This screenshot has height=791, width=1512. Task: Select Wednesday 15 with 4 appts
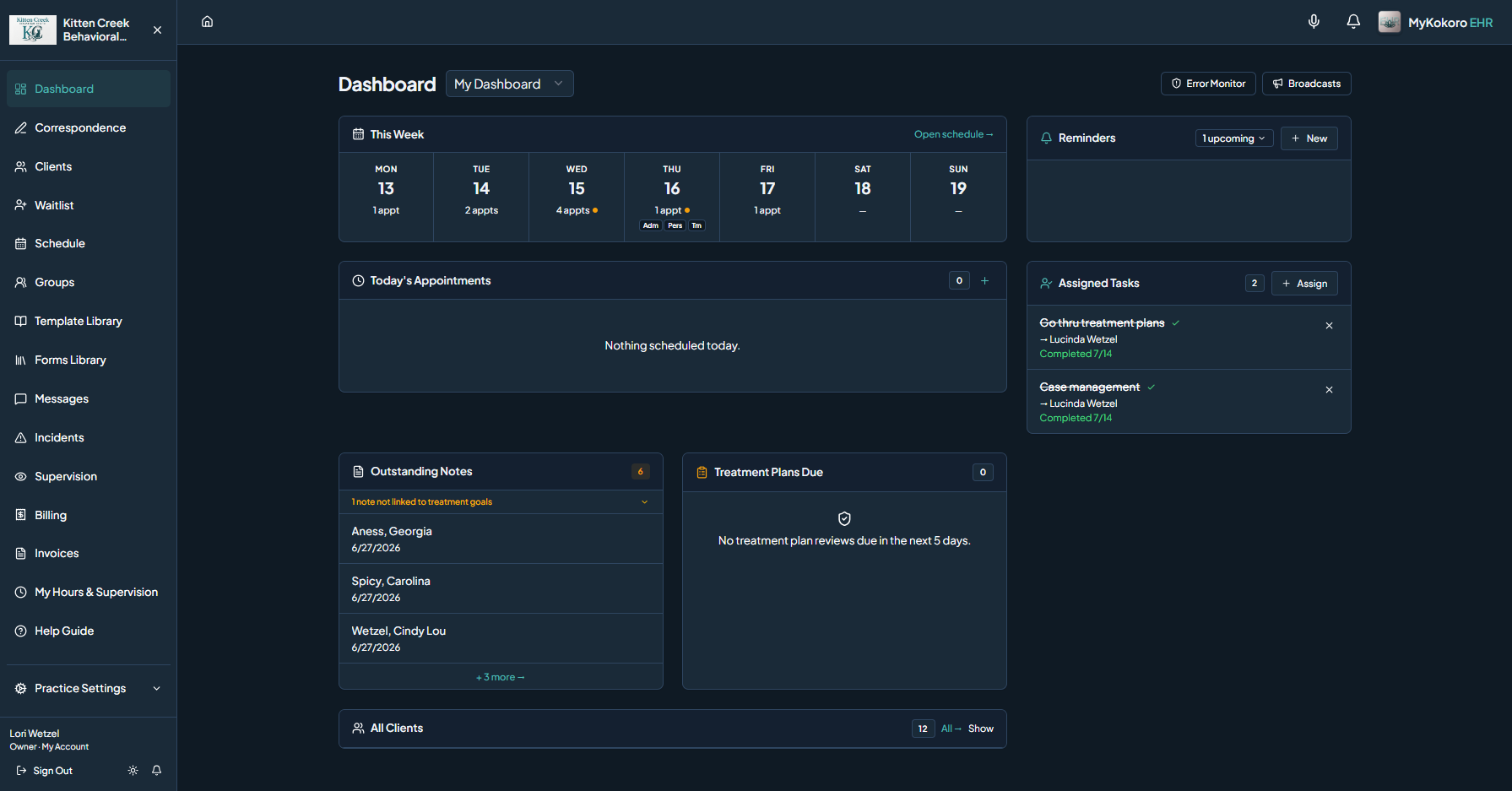pos(577,197)
